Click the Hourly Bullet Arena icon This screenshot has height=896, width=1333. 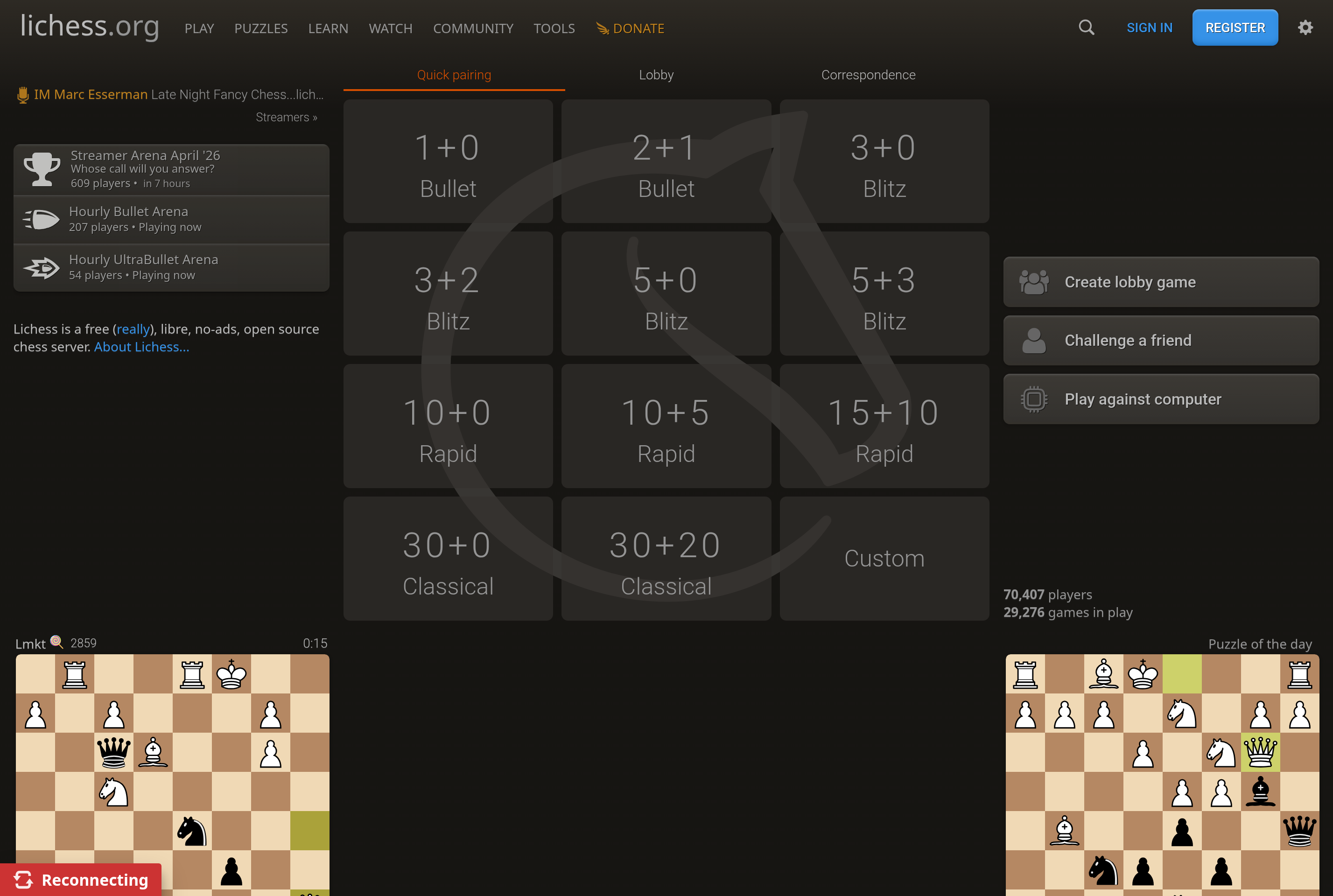[x=40, y=218]
